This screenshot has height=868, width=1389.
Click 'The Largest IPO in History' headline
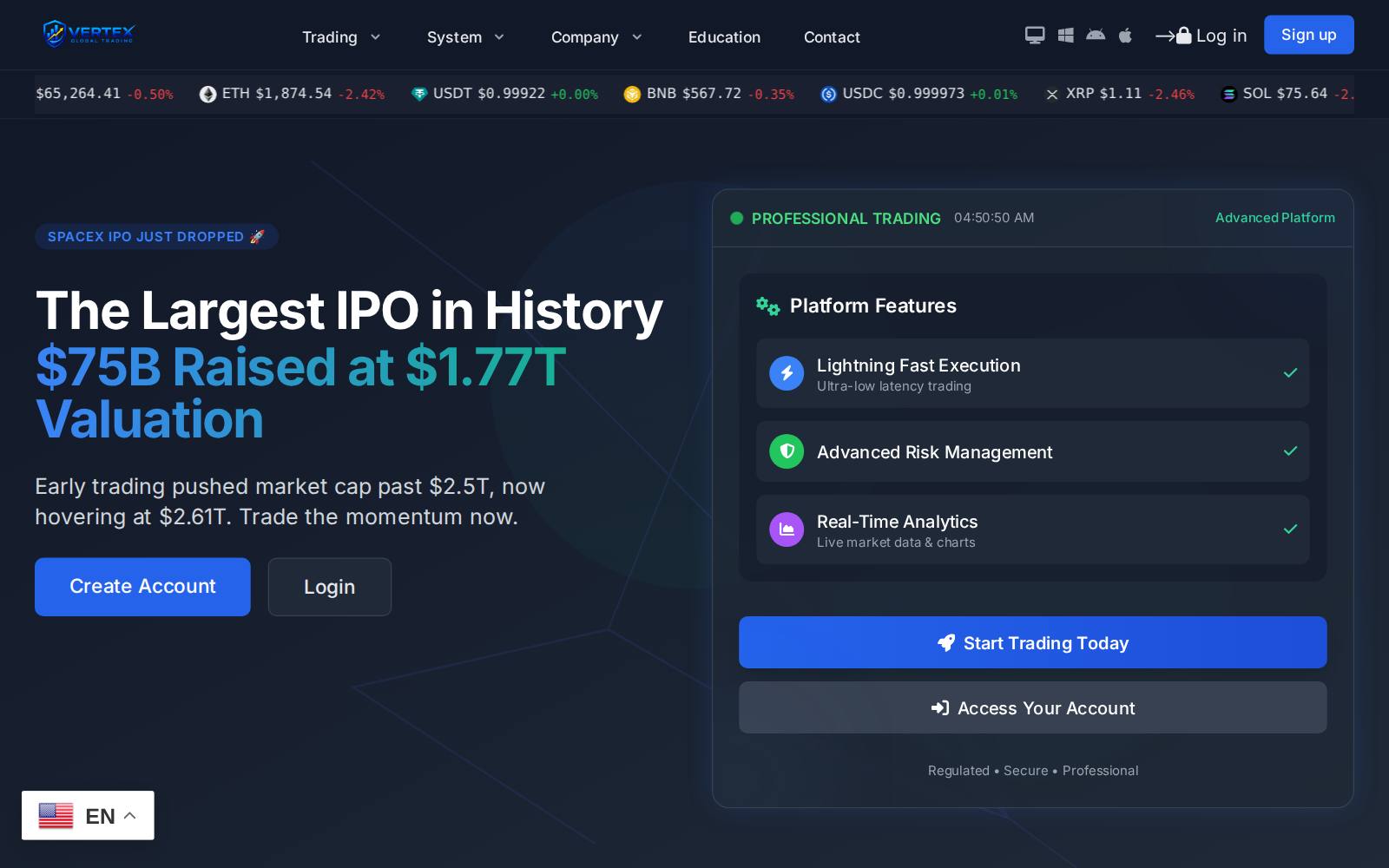click(x=349, y=311)
